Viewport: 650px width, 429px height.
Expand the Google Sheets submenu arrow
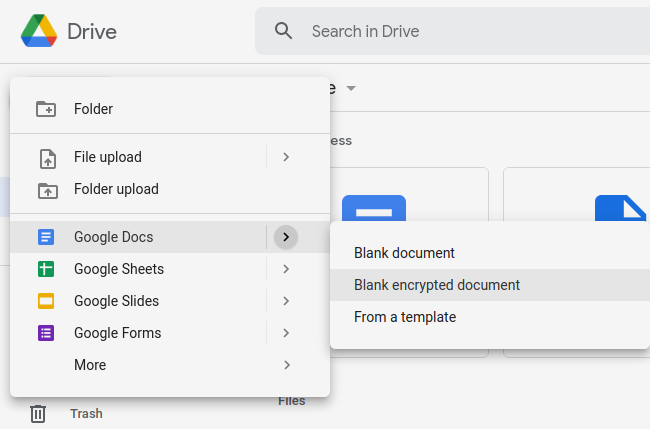[286, 269]
